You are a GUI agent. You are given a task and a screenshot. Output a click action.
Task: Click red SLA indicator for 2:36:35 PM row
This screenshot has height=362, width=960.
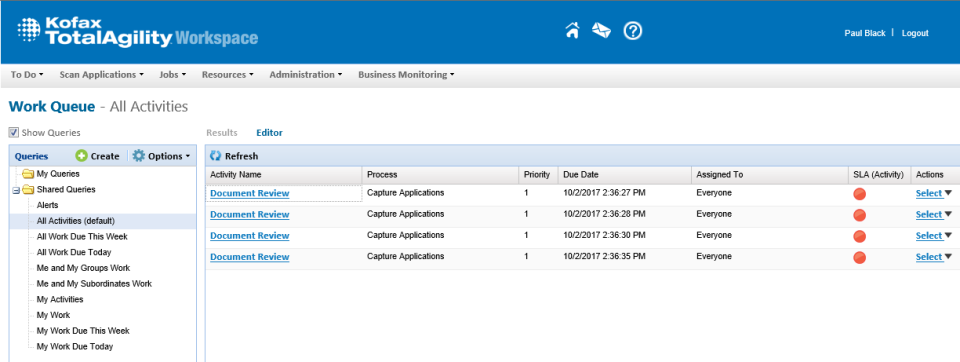[x=860, y=257]
